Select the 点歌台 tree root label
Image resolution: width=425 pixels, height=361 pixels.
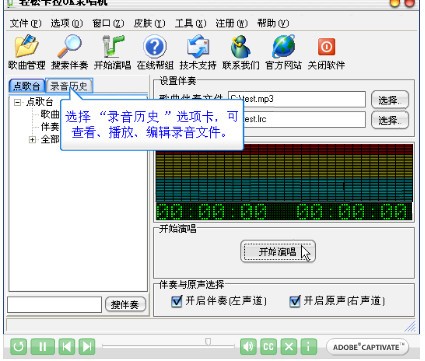click(39, 102)
